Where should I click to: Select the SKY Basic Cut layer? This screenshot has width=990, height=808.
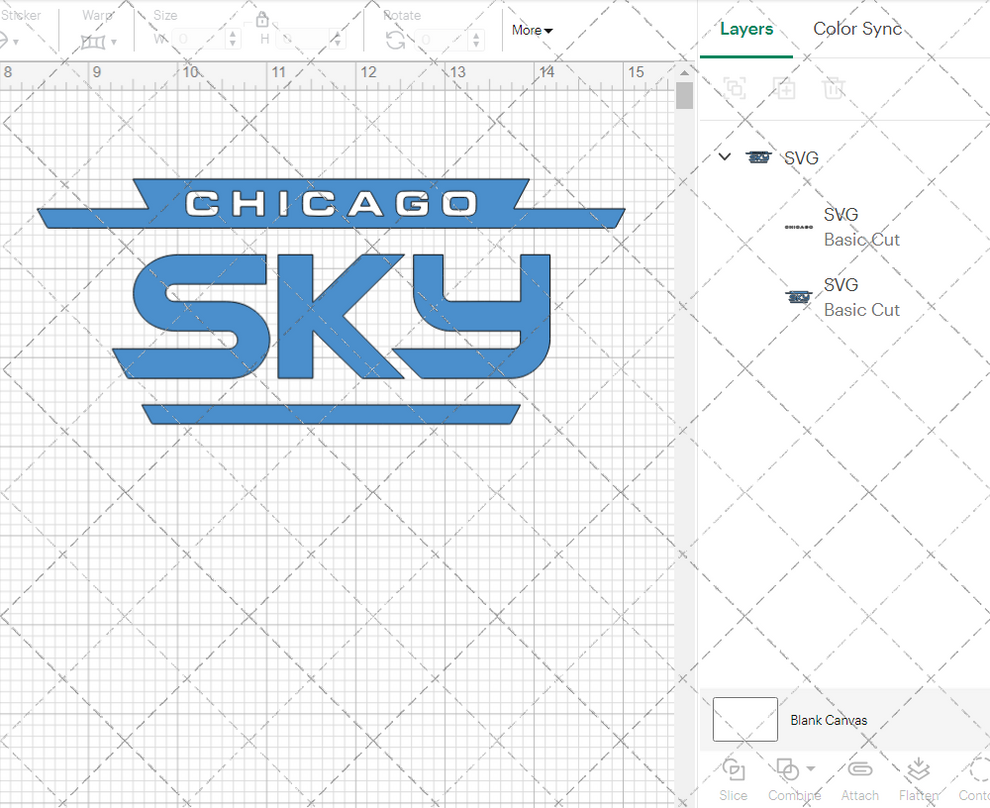point(862,297)
